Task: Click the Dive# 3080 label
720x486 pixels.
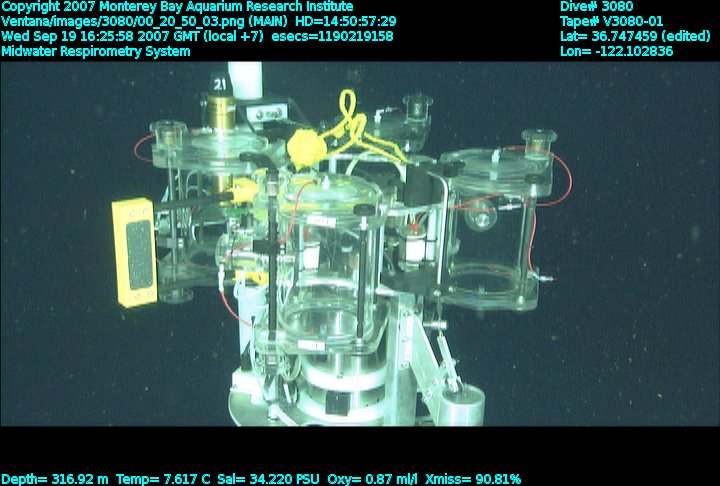Action: tap(596, 6)
